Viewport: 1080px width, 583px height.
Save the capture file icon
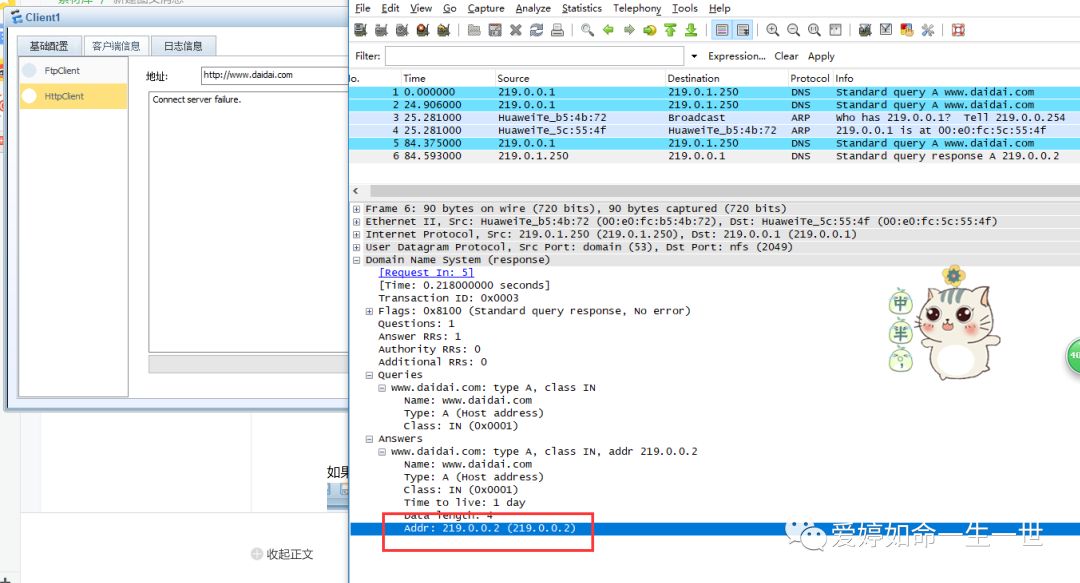(495, 30)
